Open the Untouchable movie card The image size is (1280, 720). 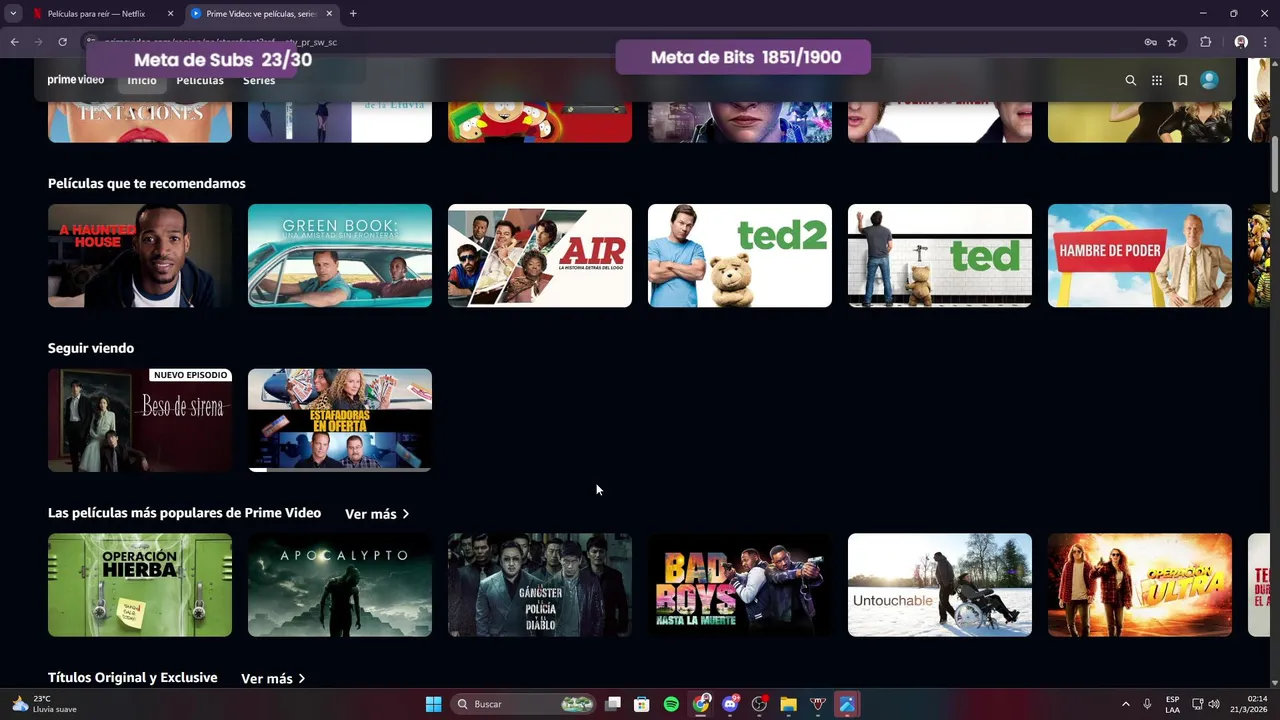coord(940,585)
